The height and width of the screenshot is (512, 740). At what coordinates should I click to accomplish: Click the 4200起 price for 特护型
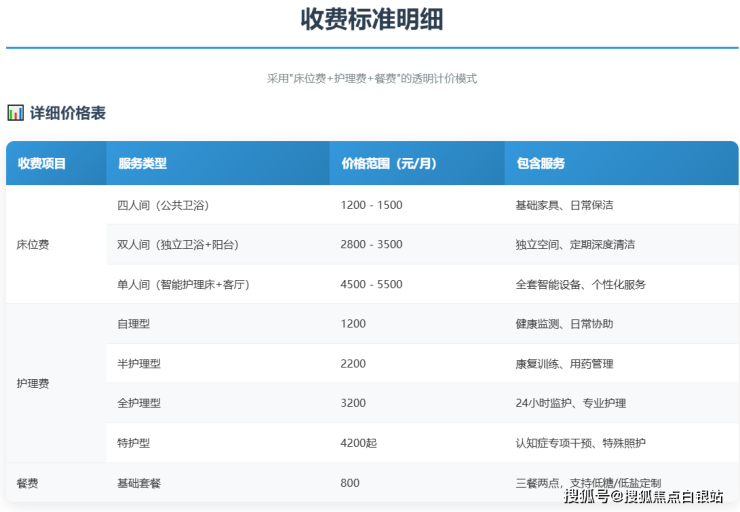point(358,443)
